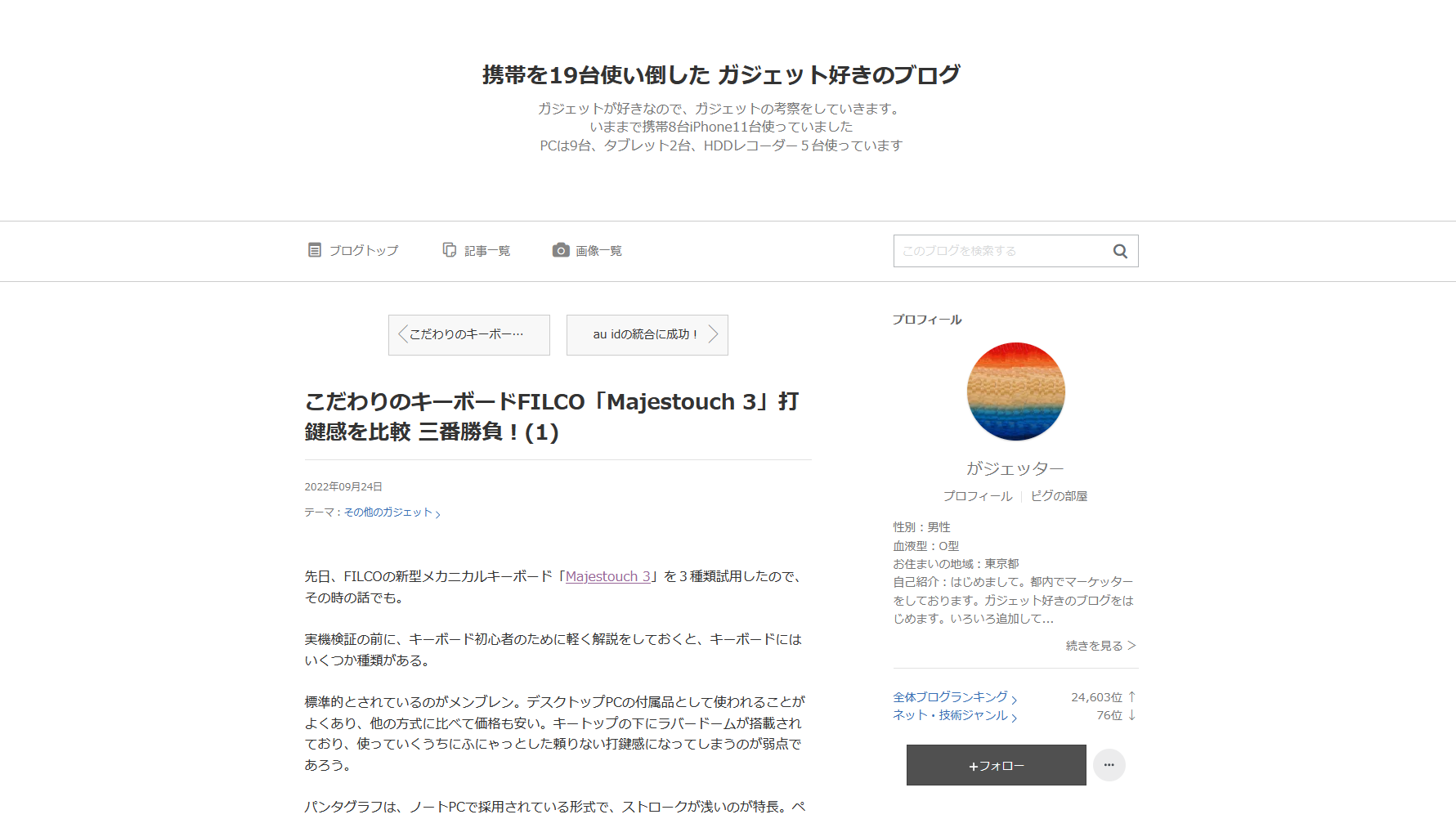Click the search magnifier icon
This screenshot has width=1456, height=819.
click(x=1120, y=251)
